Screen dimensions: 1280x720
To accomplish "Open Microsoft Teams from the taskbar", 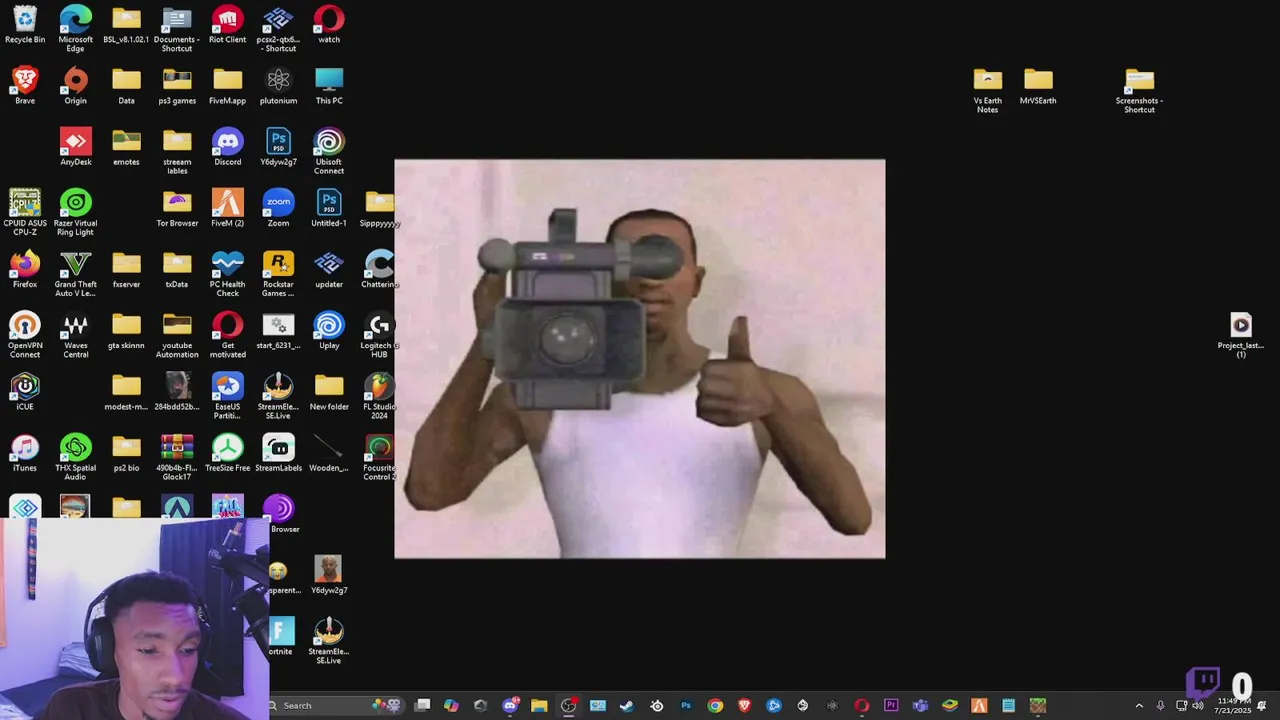I will [920, 706].
